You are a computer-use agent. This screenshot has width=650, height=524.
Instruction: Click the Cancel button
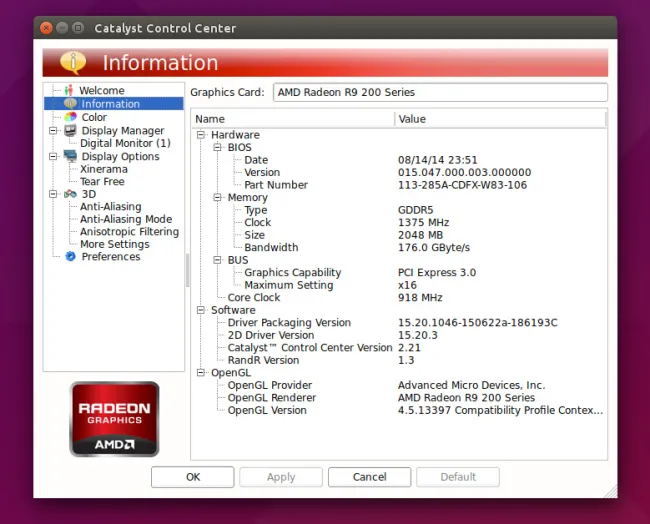pyautogui.click(x=369, y=477)
